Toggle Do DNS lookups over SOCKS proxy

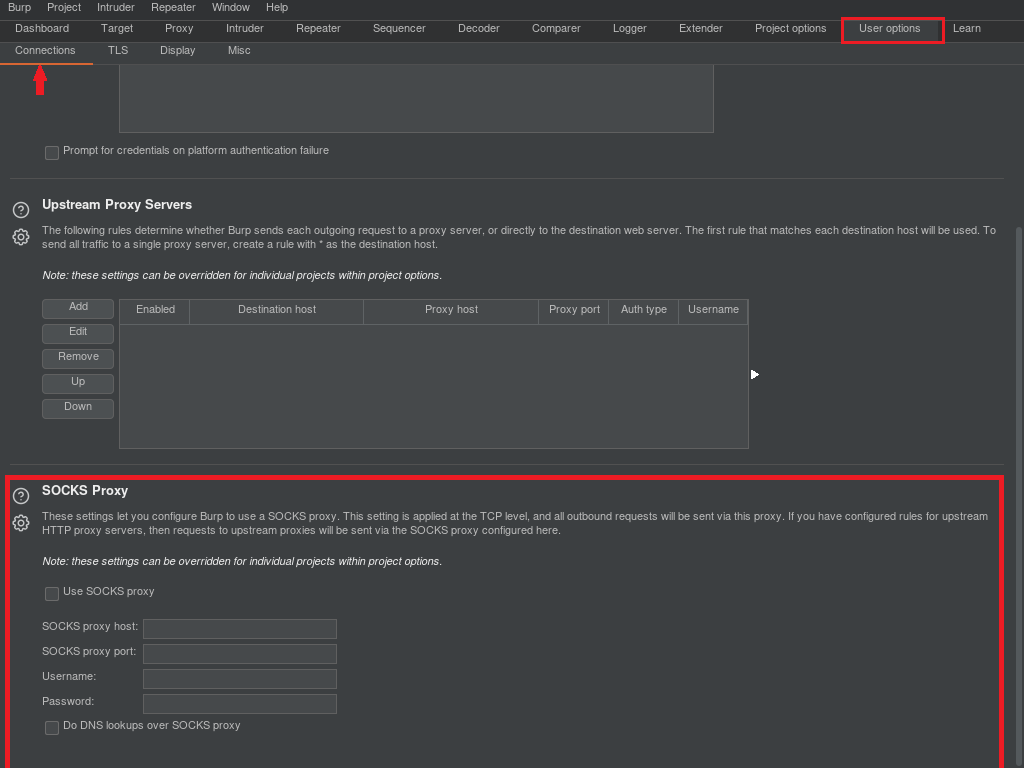52,728
